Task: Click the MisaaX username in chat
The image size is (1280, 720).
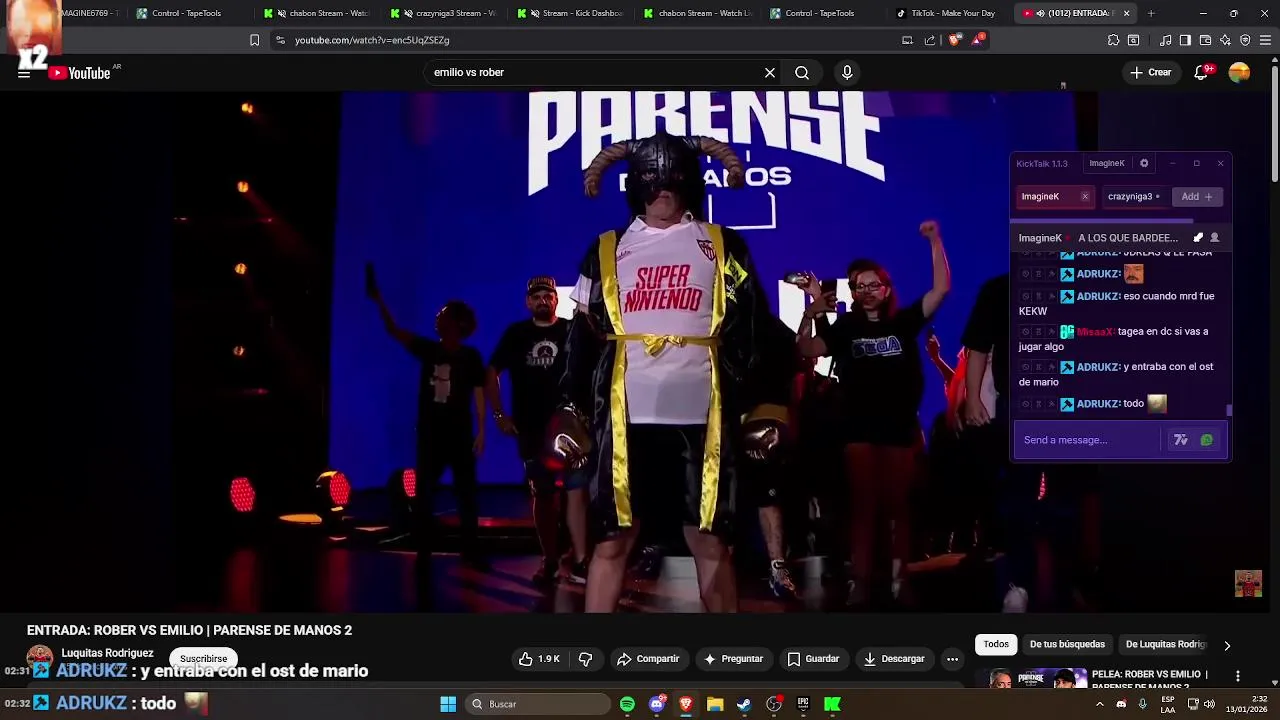Action: click(x=1095, y=332)
